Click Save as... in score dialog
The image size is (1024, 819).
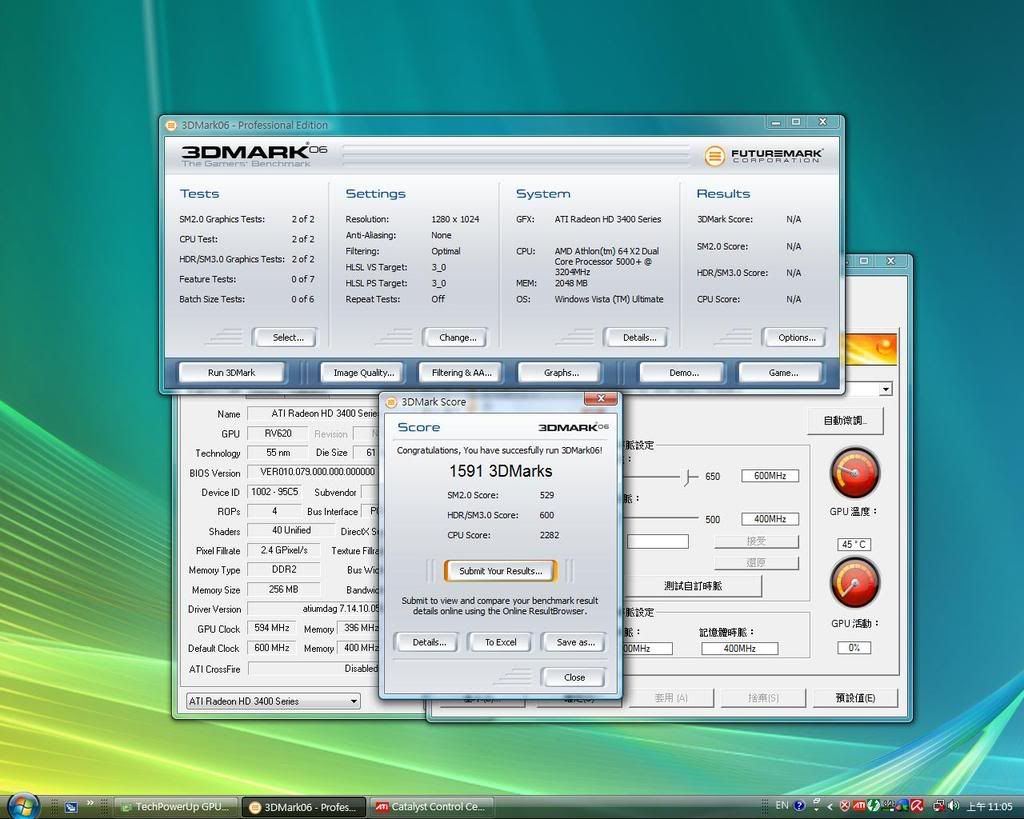pos(575,643)
